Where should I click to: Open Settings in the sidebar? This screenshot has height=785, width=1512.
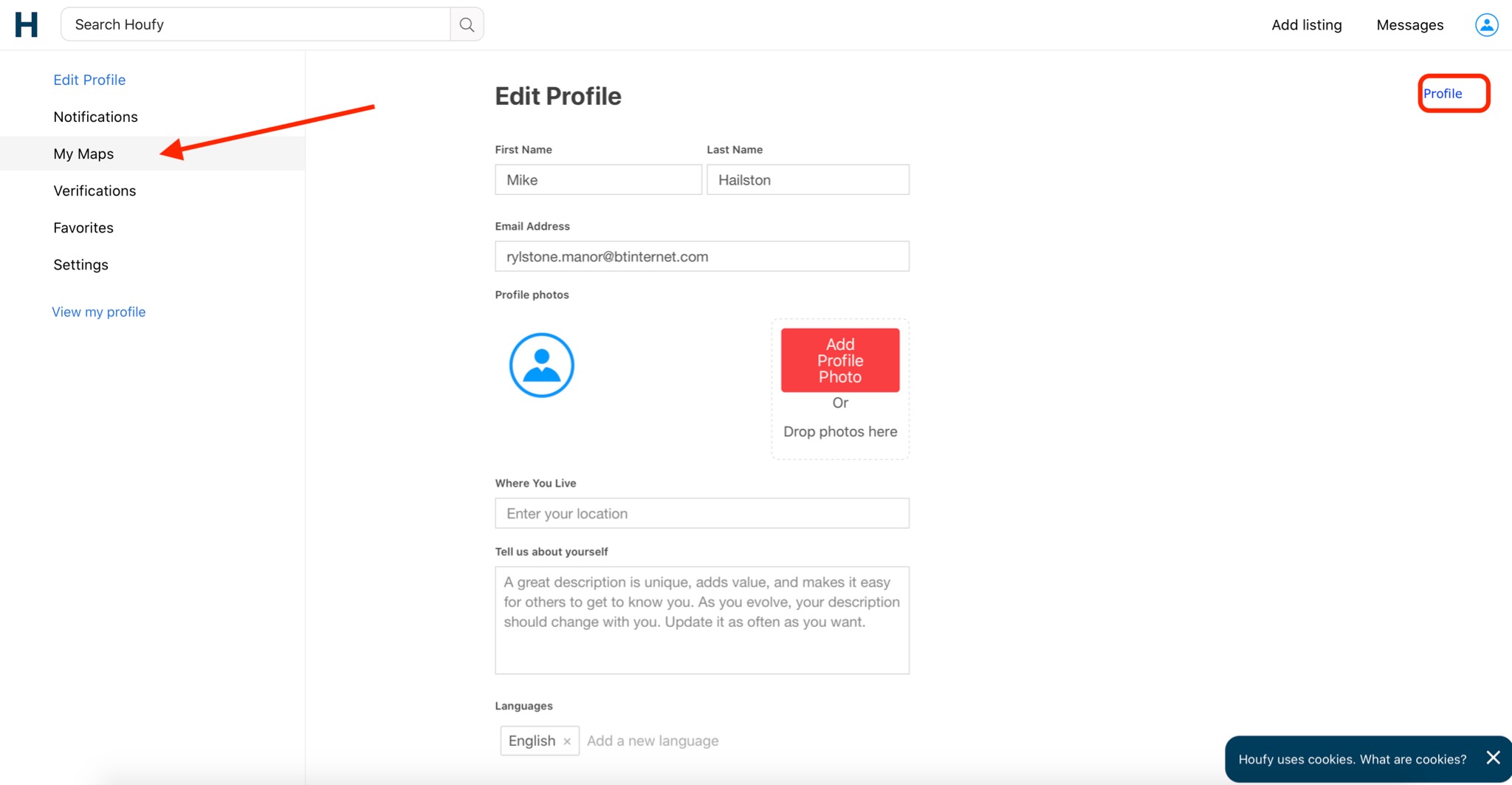(80, 264)
